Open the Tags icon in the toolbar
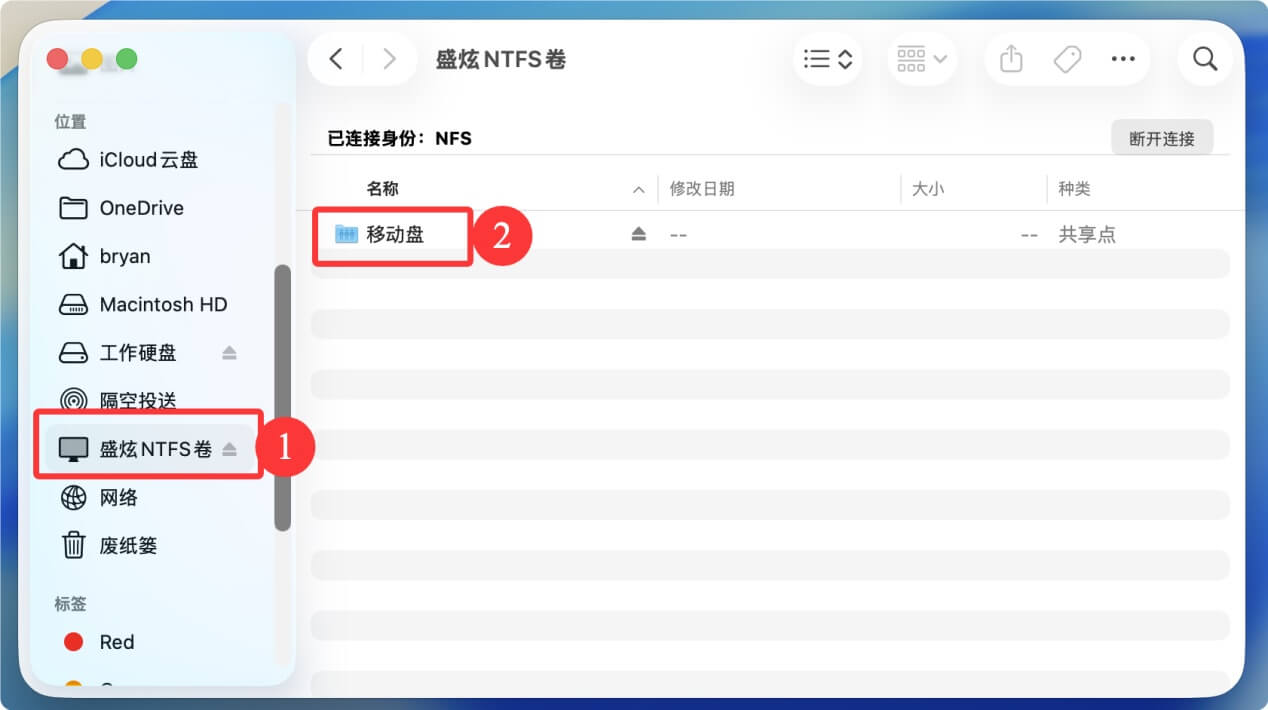This screenshot has height=710, width=1268. pyautogui.click(x=1066, y=59)
